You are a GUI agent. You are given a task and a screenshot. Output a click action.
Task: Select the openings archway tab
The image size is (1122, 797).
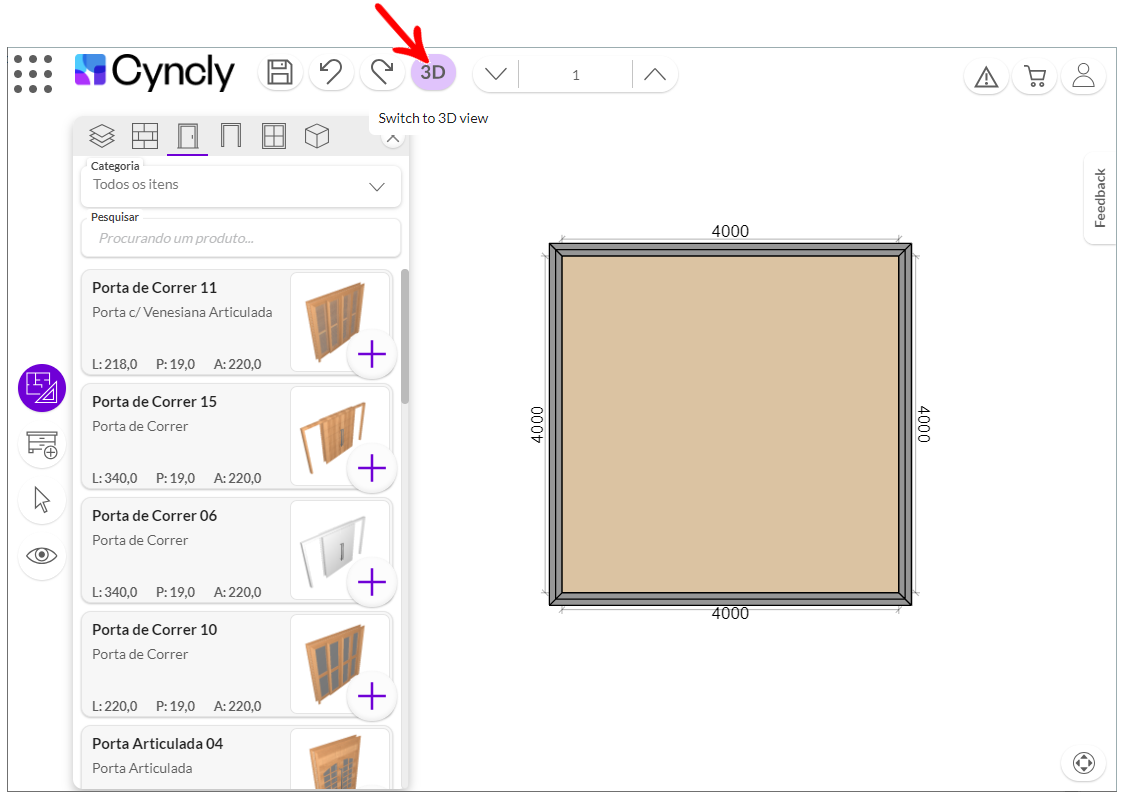click(230, 136)
